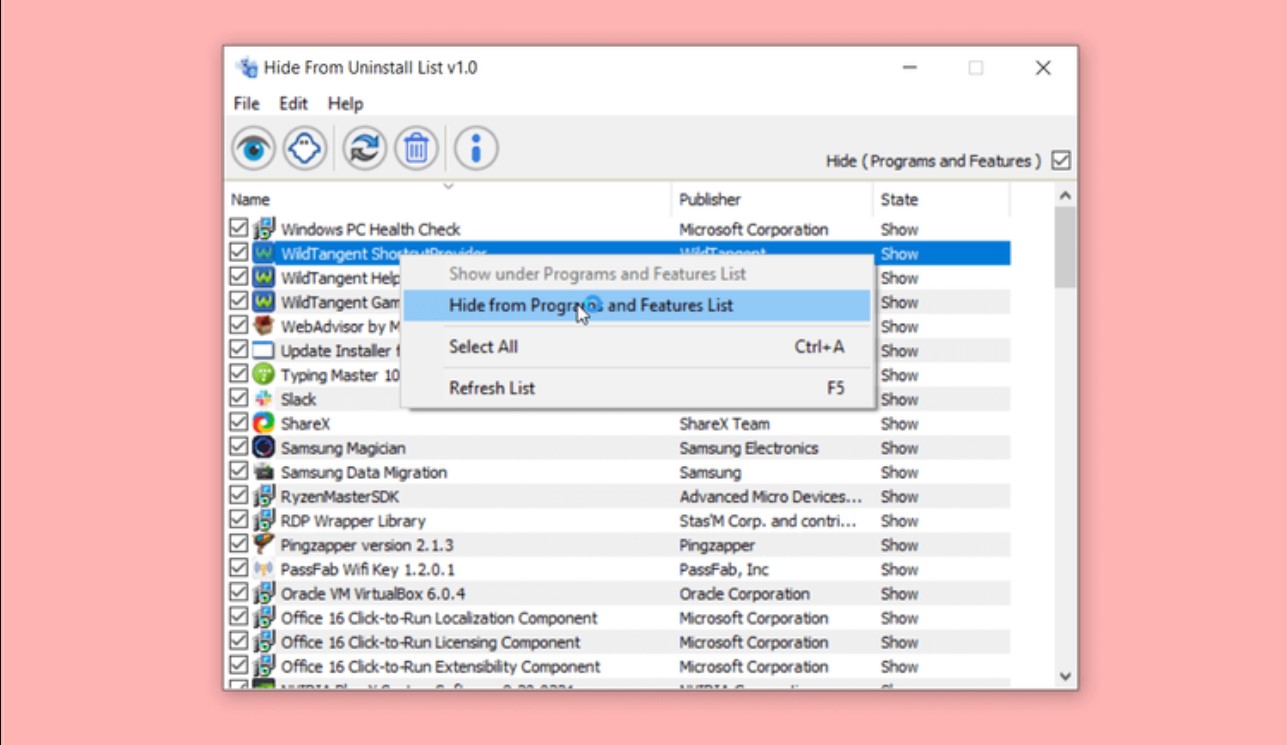Click the Samsung Data Migration icon
This screenshot has width=1287, height=745.
pyautogui.click(x=263, y=472)
